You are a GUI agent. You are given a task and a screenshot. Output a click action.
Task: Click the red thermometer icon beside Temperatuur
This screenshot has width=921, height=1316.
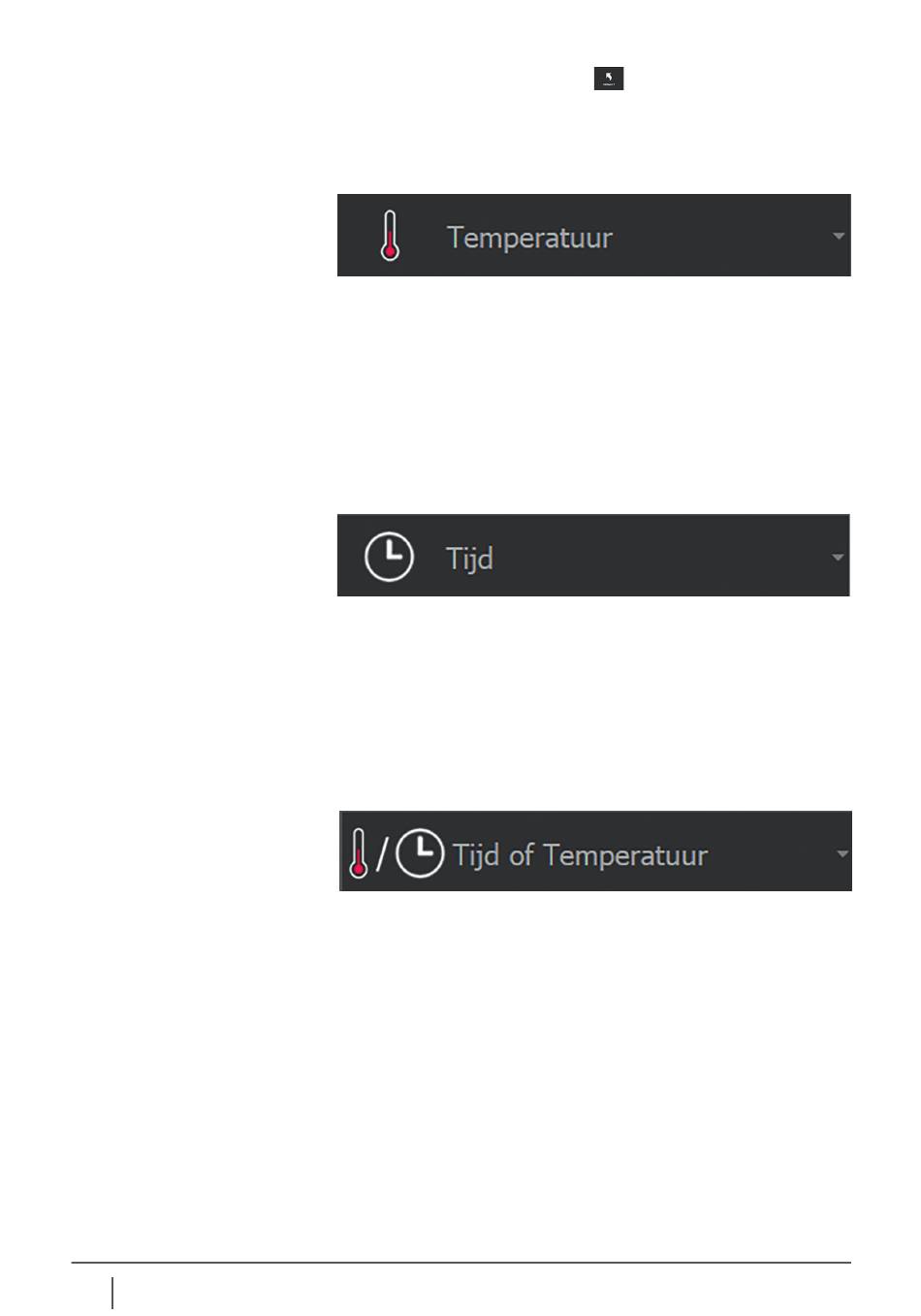click(390, 236)
